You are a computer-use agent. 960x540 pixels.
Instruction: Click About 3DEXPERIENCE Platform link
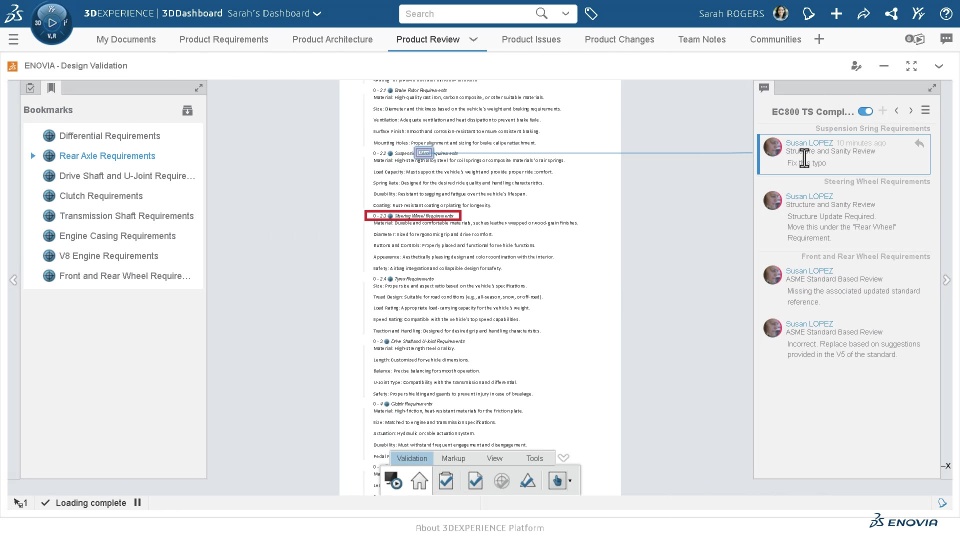pos(479,528)
